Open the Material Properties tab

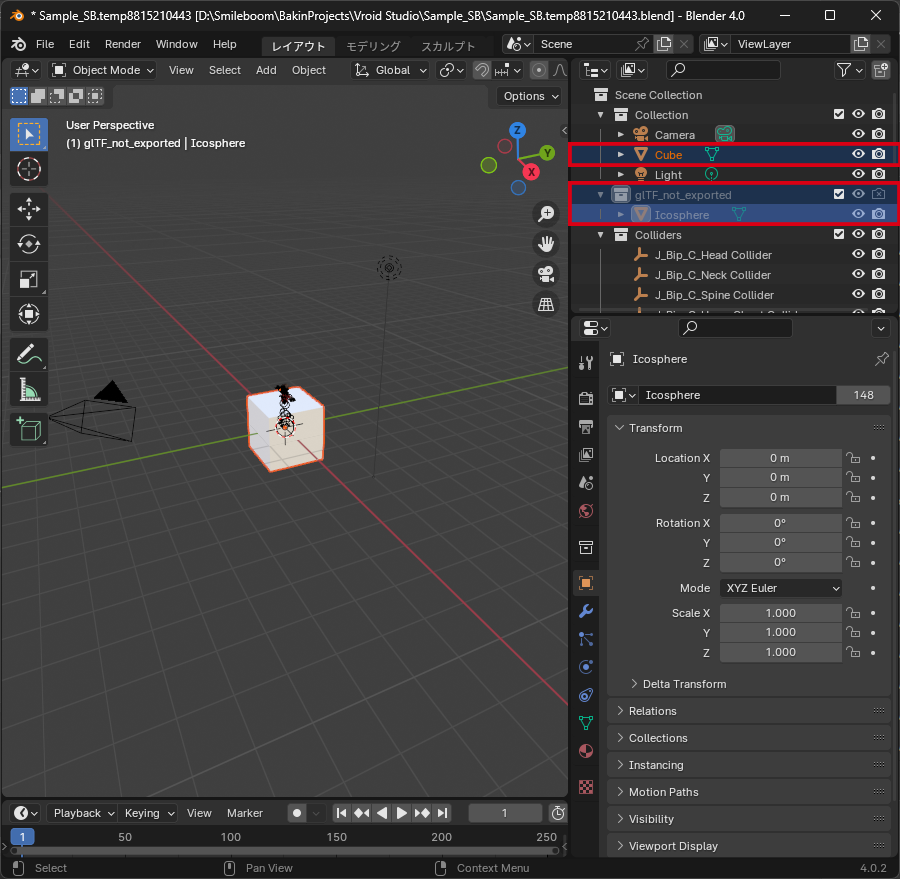pos(586,752)
